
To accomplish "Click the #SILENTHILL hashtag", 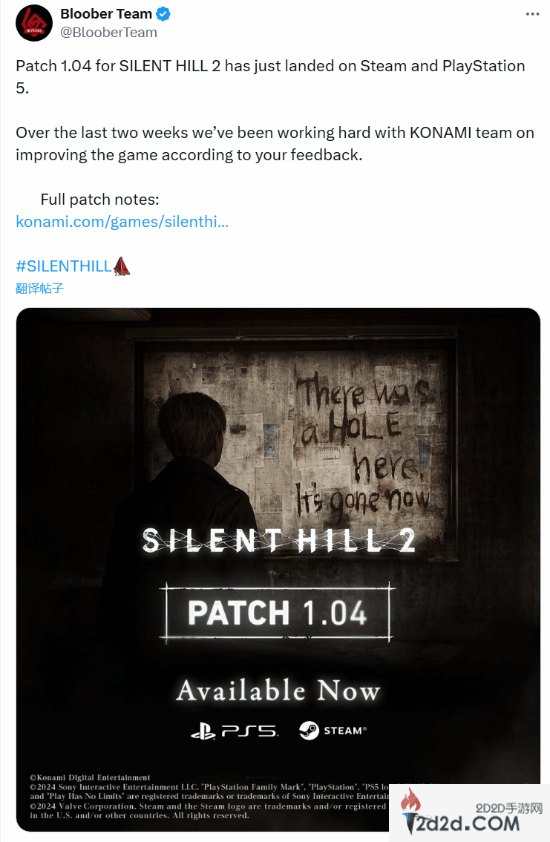I will [63, 266].
